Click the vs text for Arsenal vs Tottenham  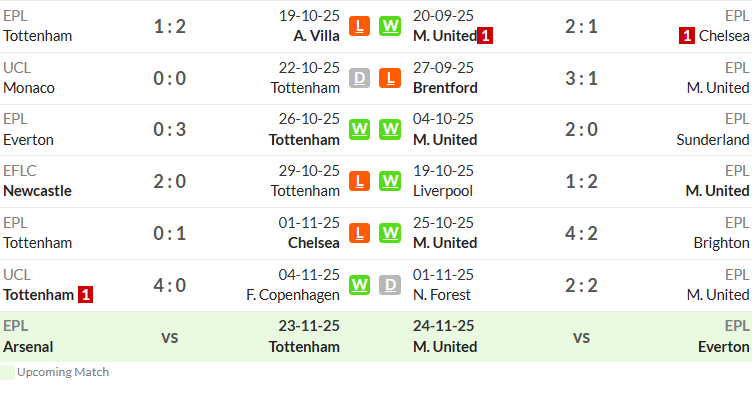pos(170,338)
